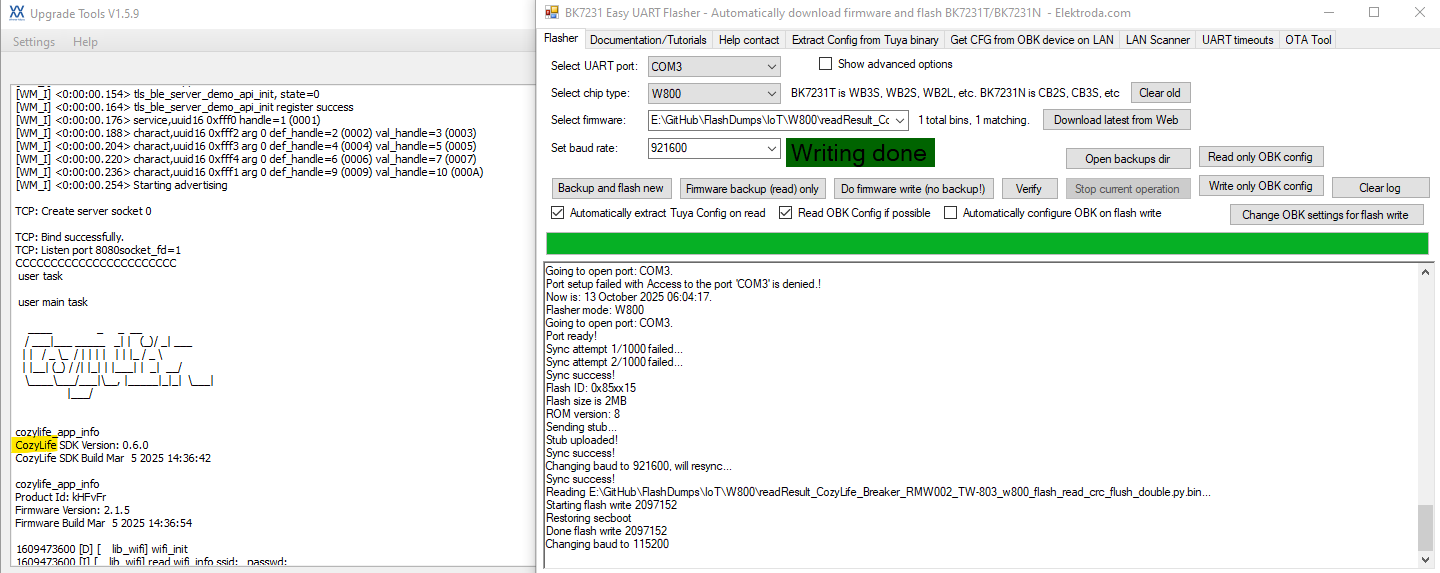Click 'Stub uploaded!' log line
This screenshot has height=573, width=1440.
tap(582, 440)
